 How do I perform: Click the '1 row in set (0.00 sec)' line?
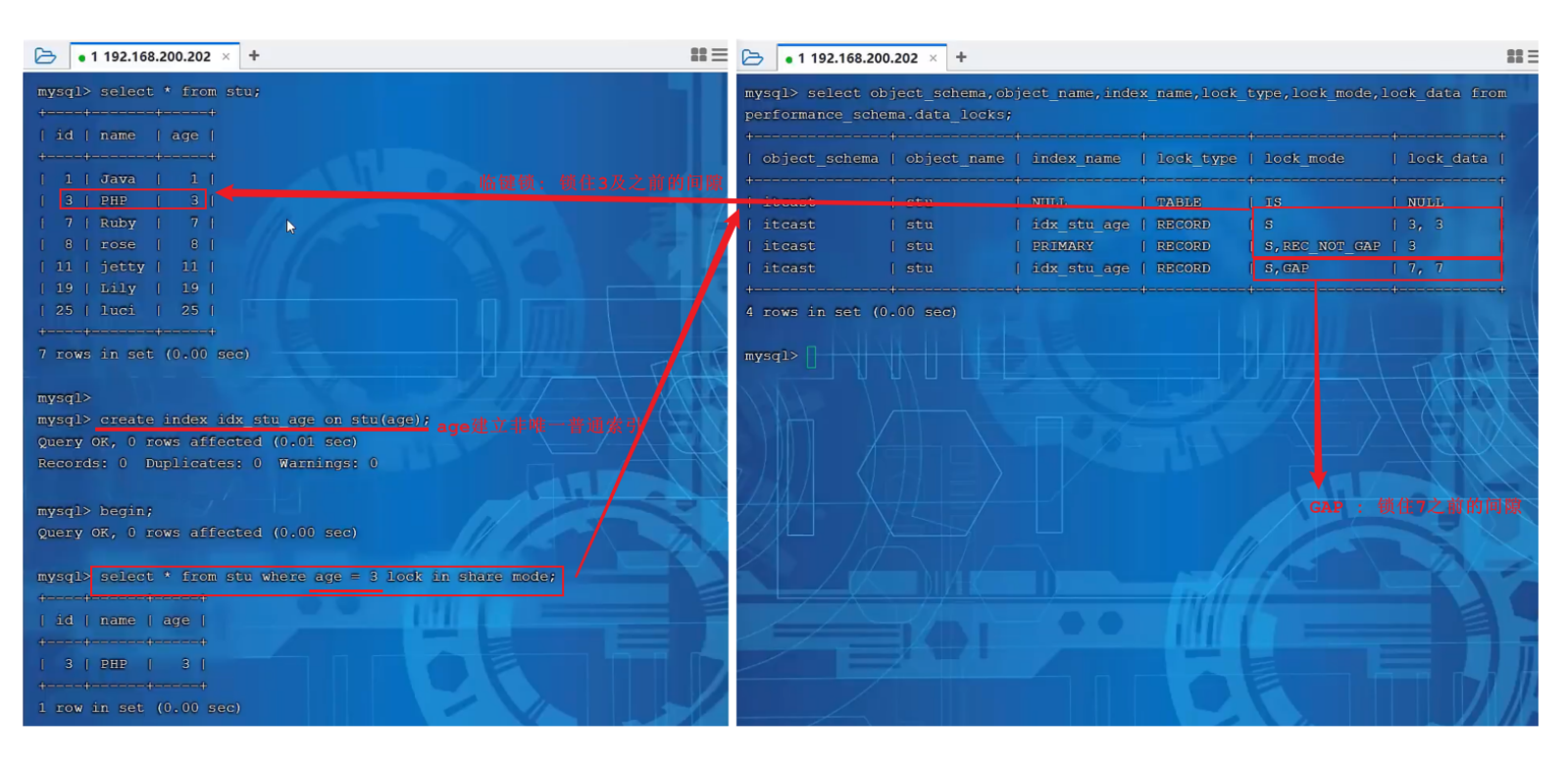pos(139,707)
